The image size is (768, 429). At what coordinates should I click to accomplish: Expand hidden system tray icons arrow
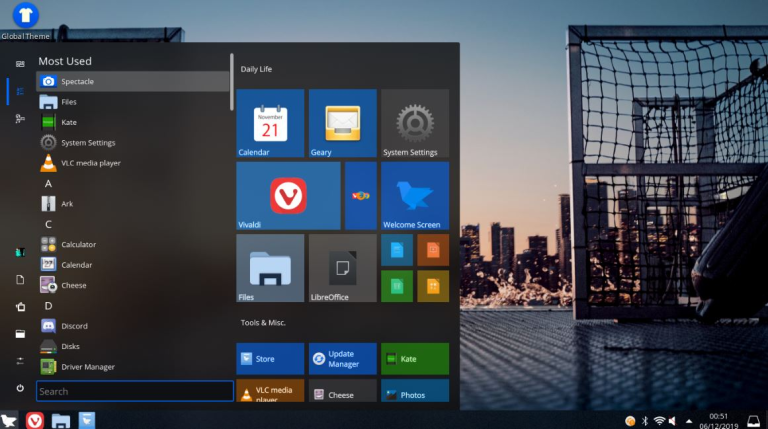click(689, 421)
